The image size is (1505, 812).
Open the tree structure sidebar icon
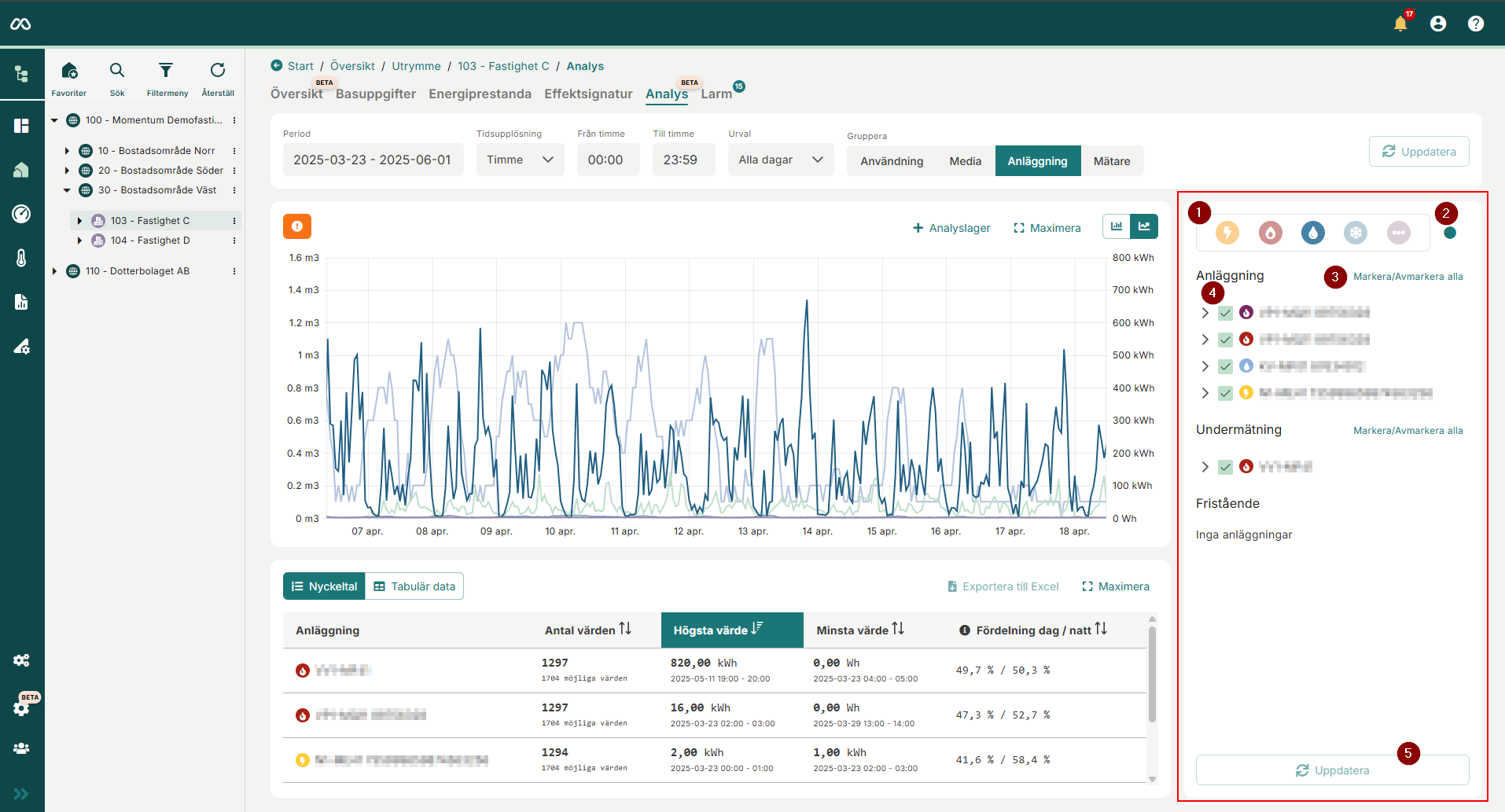[21, 74]
